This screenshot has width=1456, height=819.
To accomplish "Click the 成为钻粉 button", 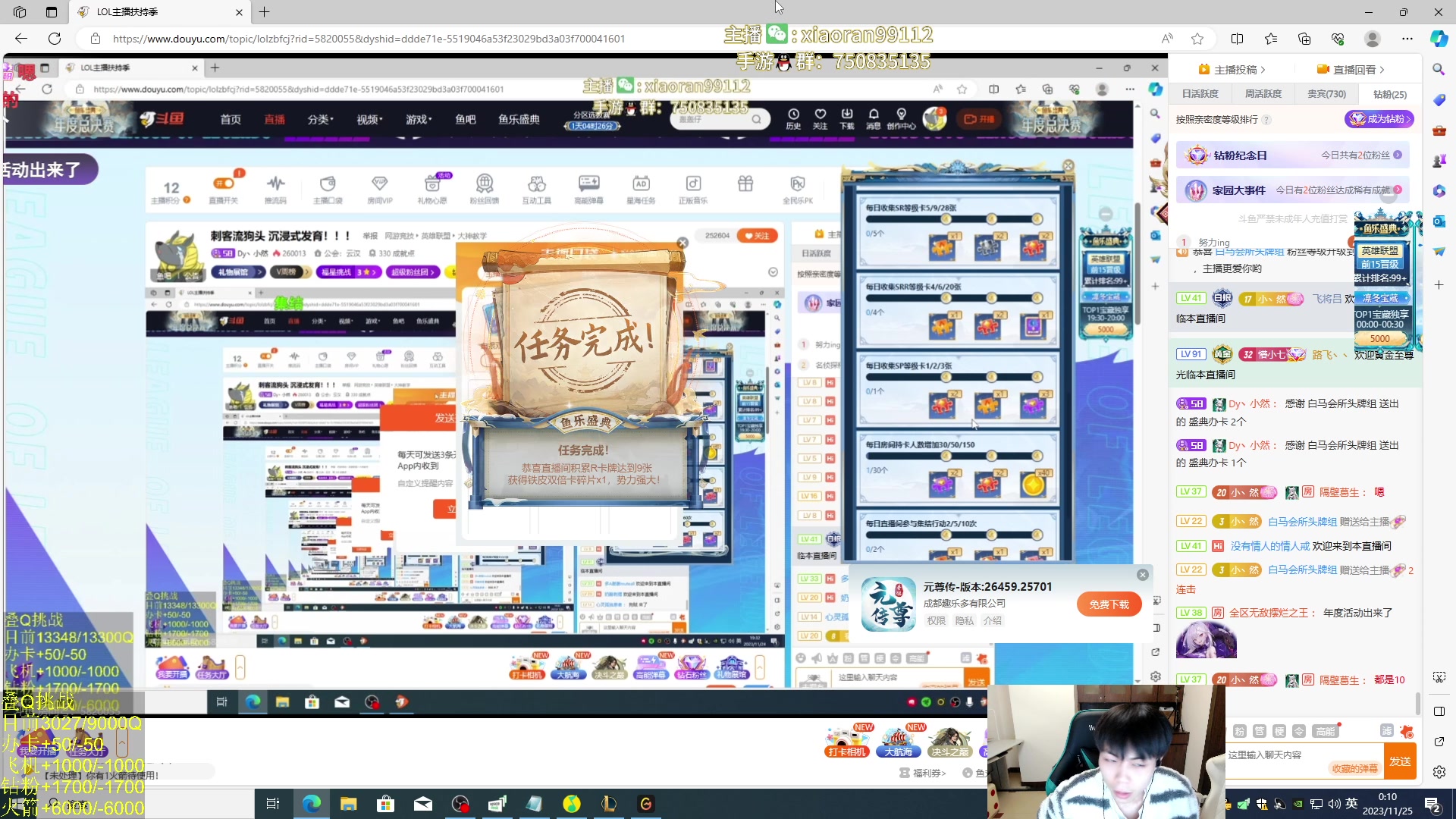I will point(1379,119).
